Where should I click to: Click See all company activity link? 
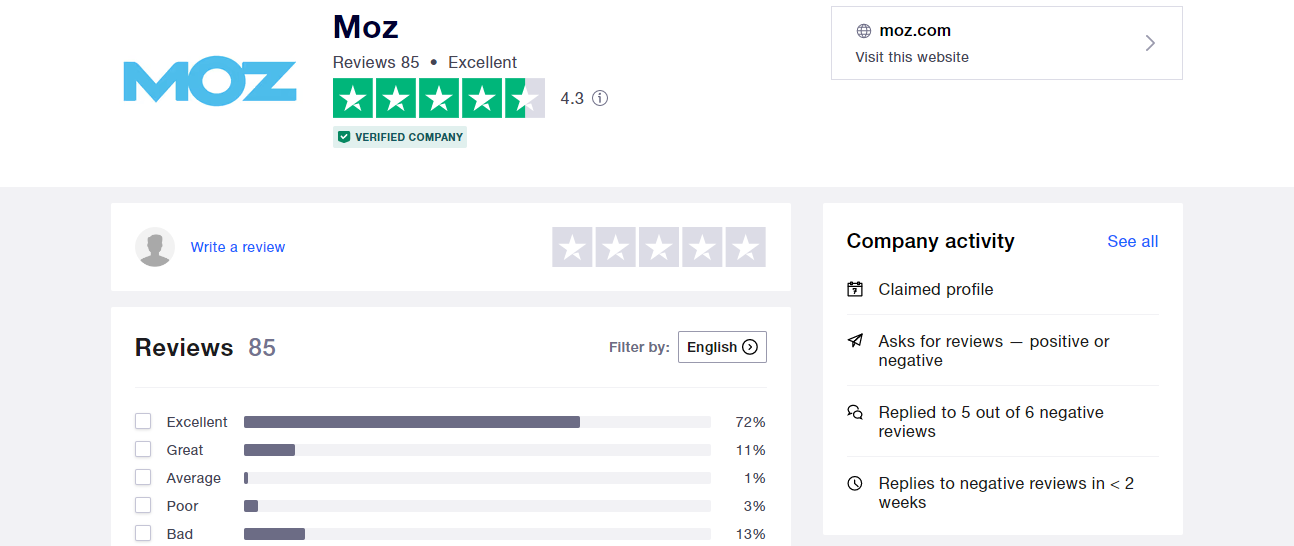1133,241
